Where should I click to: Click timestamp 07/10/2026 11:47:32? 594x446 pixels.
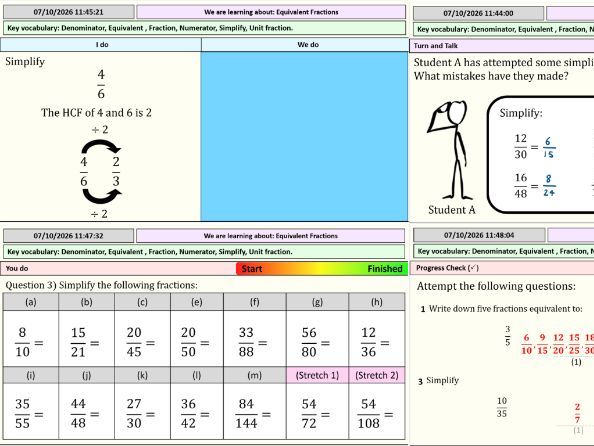69,236
